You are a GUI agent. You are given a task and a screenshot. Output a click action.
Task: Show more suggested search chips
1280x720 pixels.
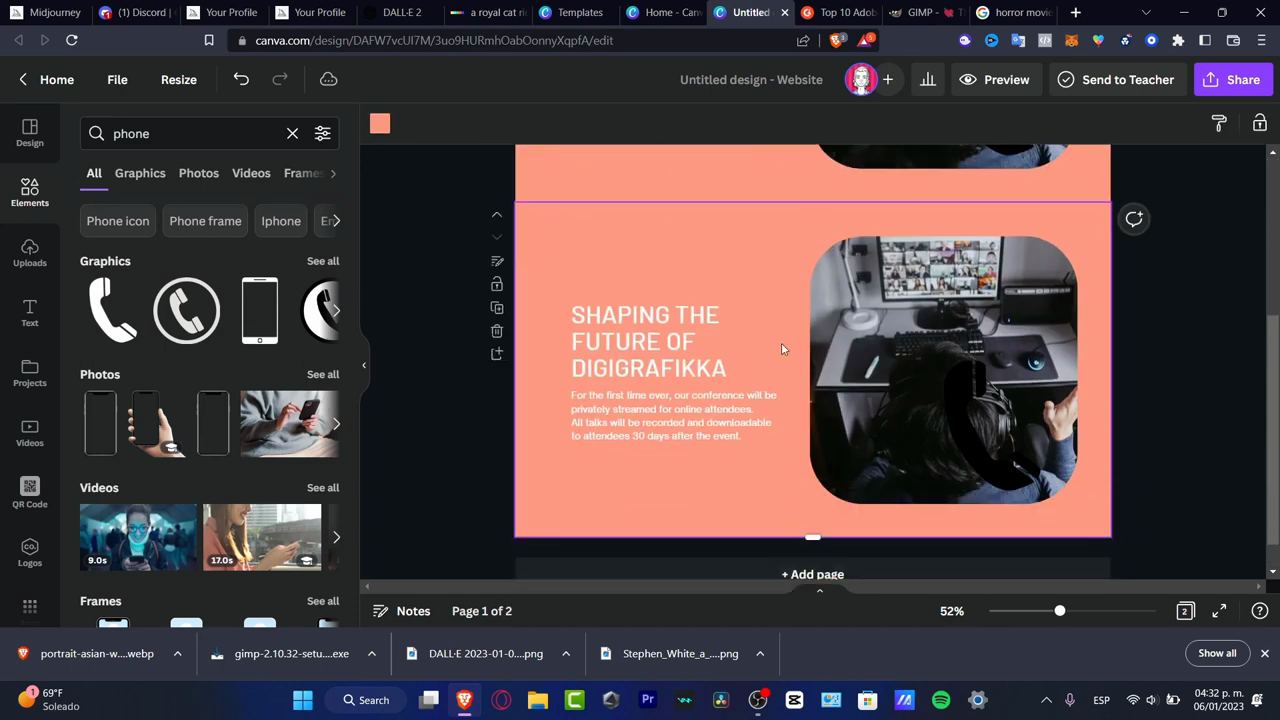coord(336,221)
